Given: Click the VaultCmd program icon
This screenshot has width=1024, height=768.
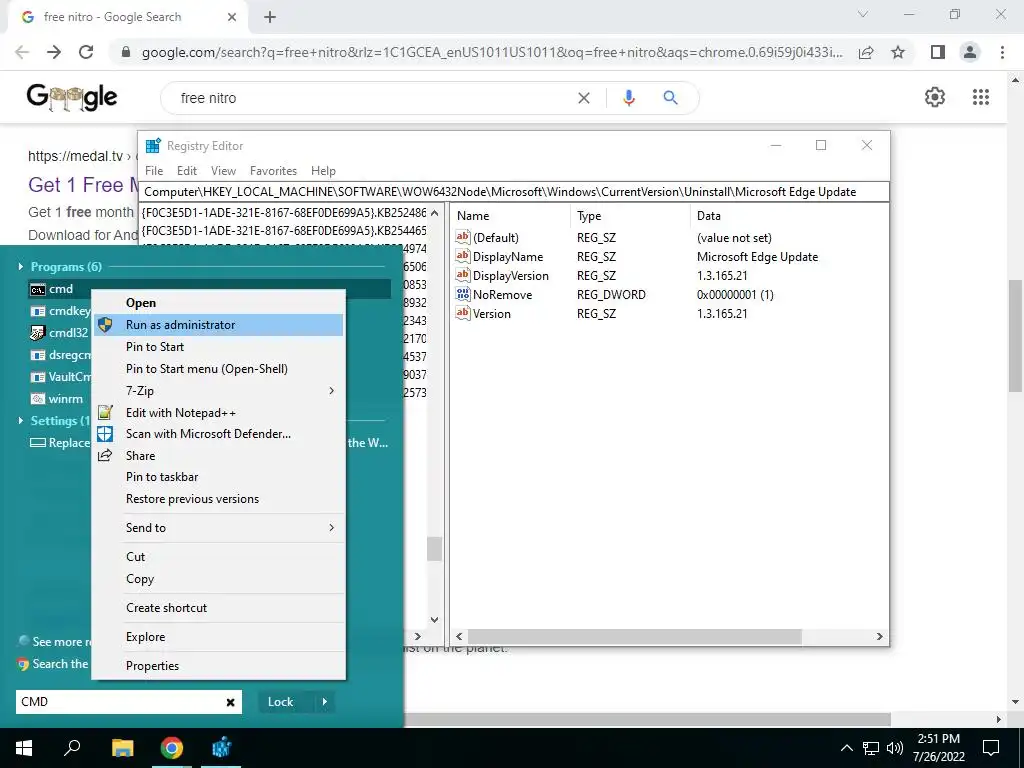Looking at the screenshot, I should pos(38,377).
